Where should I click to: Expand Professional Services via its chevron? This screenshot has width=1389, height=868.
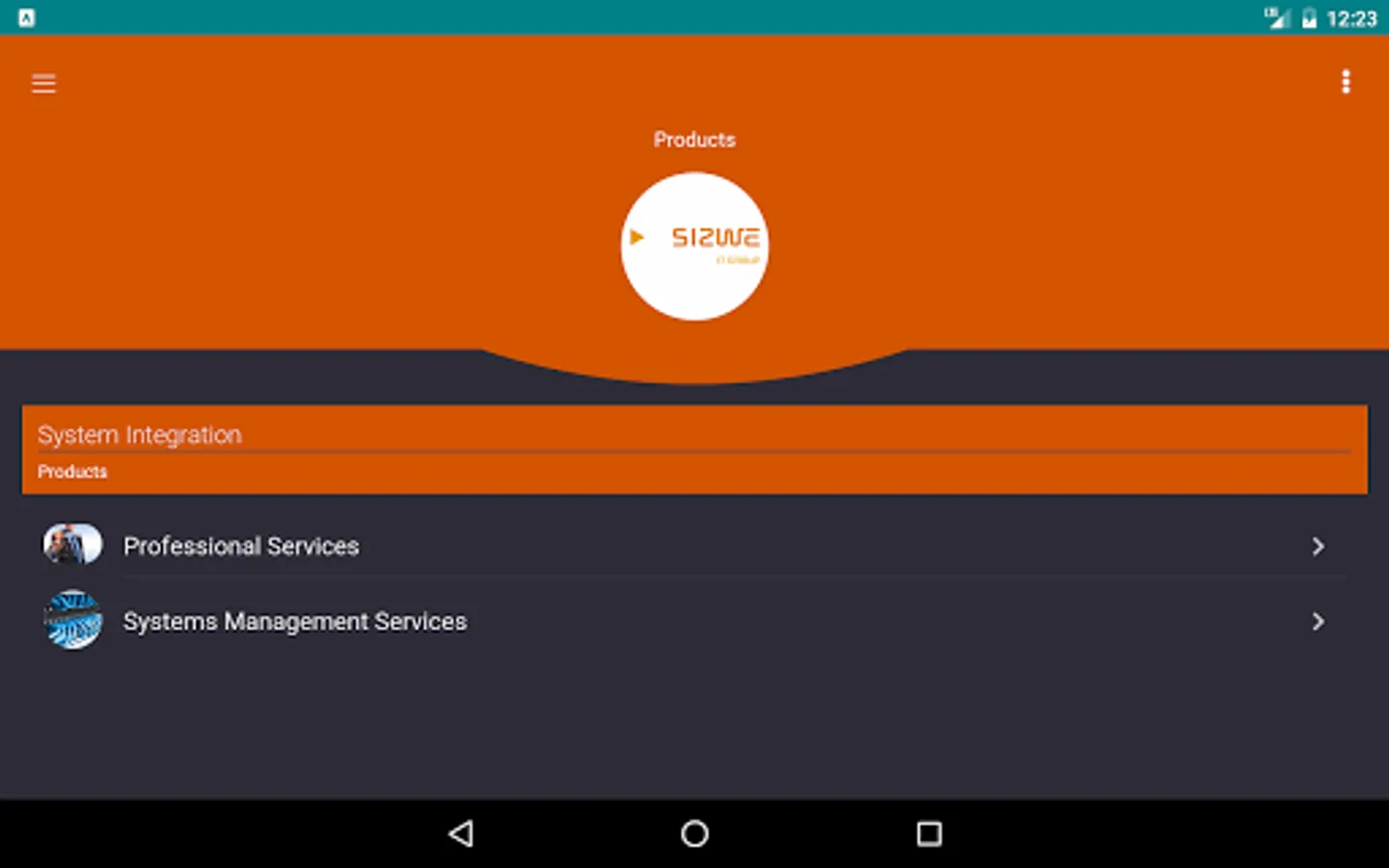[x=1319, y=547]
